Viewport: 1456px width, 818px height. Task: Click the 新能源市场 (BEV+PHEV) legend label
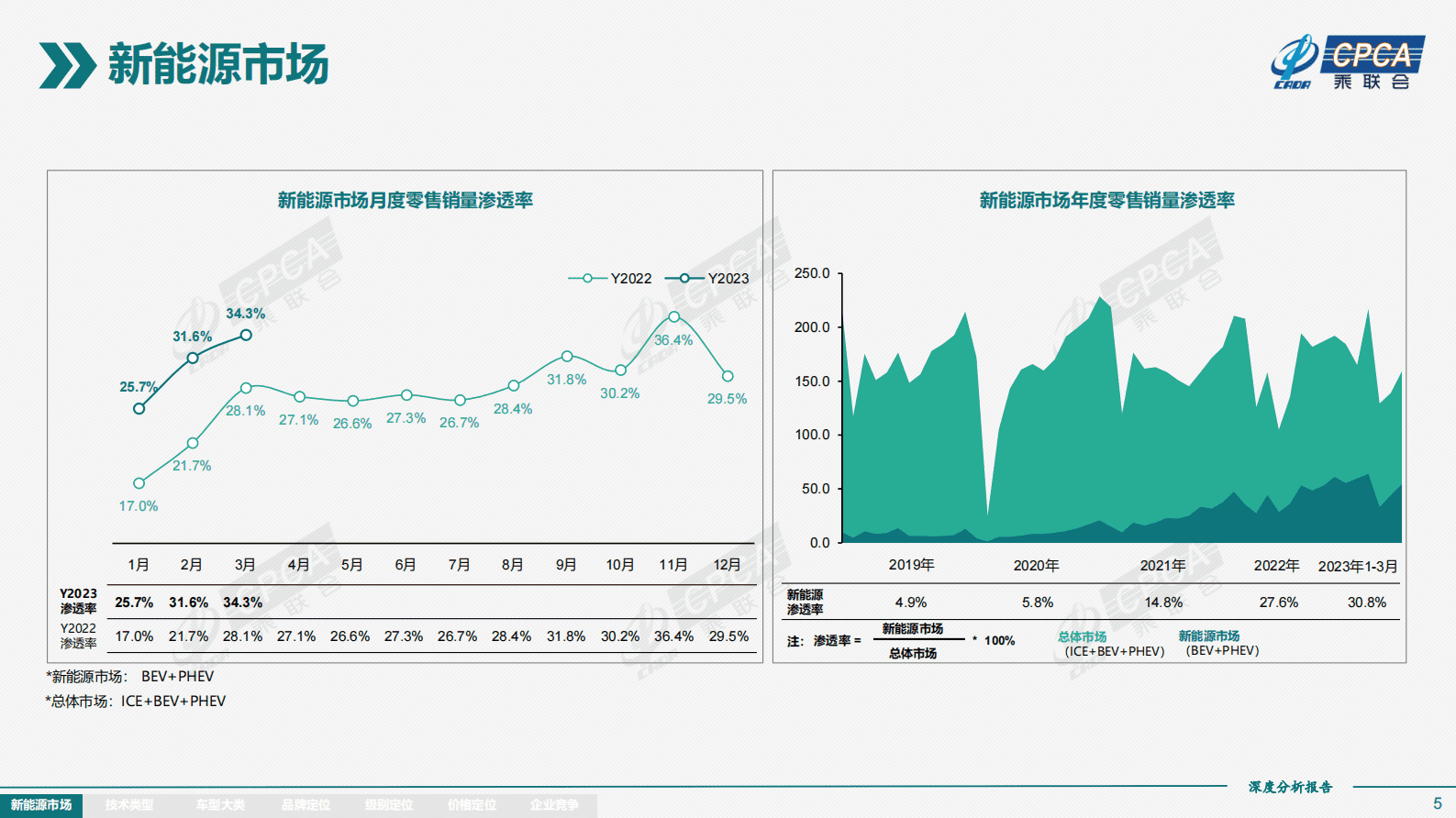tap(1208, 636)
